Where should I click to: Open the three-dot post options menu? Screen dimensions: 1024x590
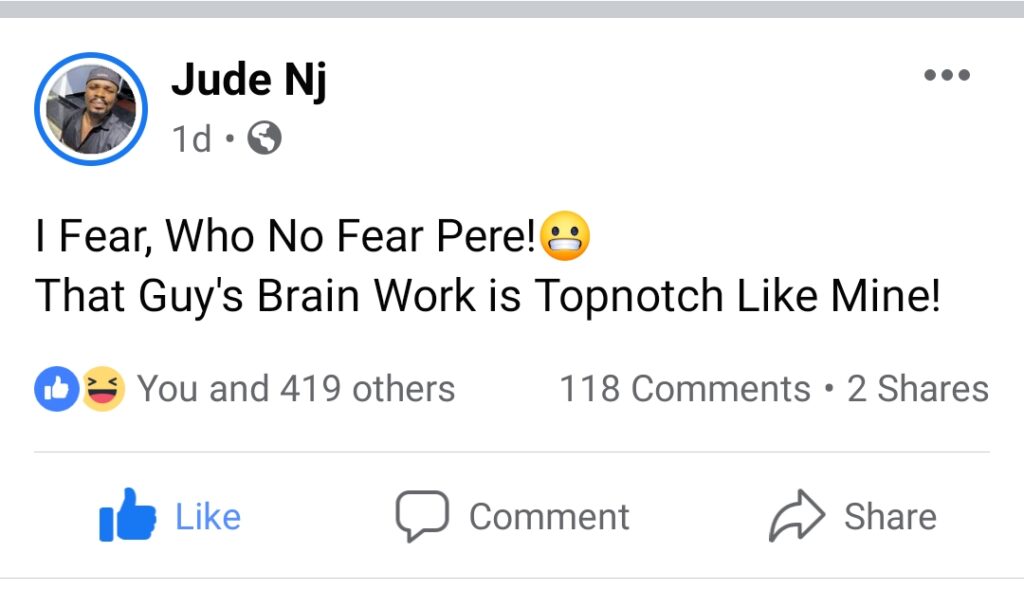(946, 75)
